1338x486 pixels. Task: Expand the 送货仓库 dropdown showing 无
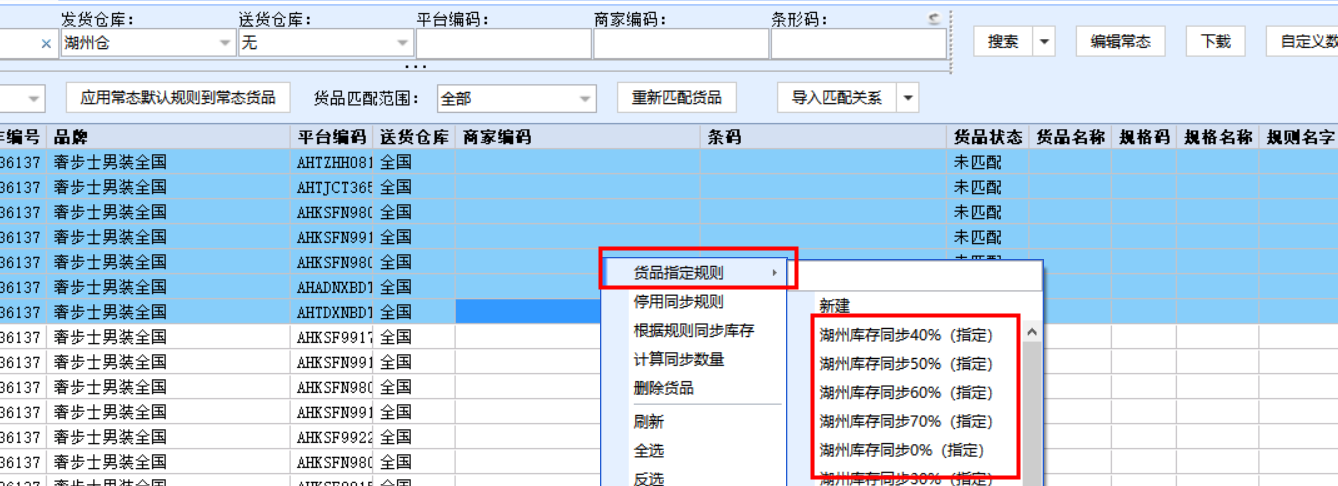(x=403, y=44)
